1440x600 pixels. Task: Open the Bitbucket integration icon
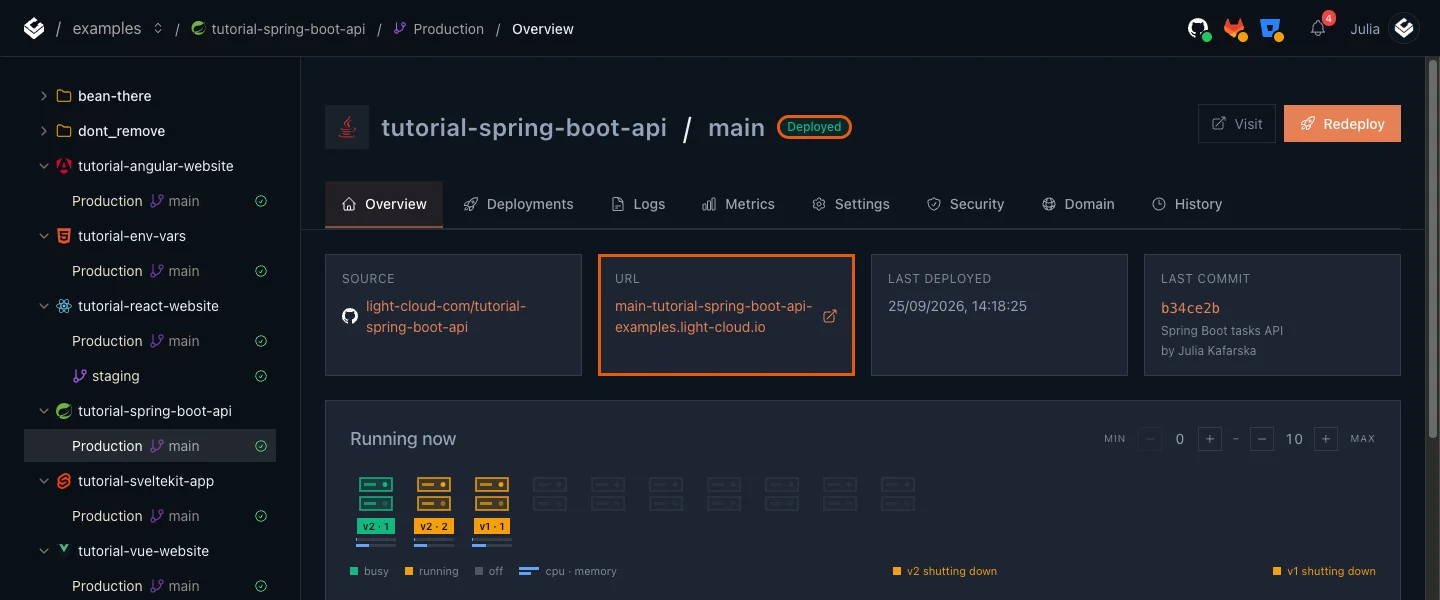click(1271, 29)
